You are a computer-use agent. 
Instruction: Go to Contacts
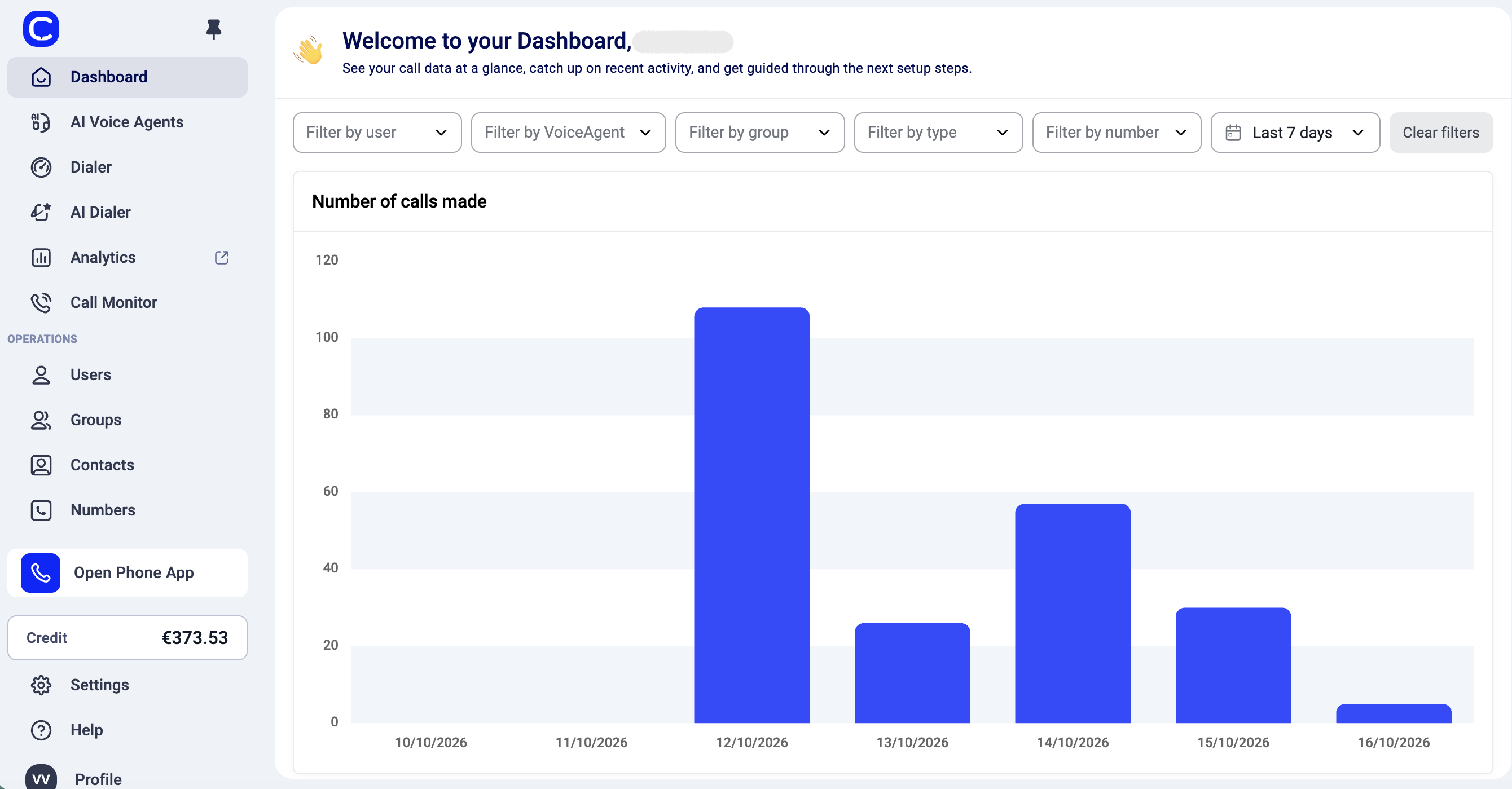click(x=128, y=465)
